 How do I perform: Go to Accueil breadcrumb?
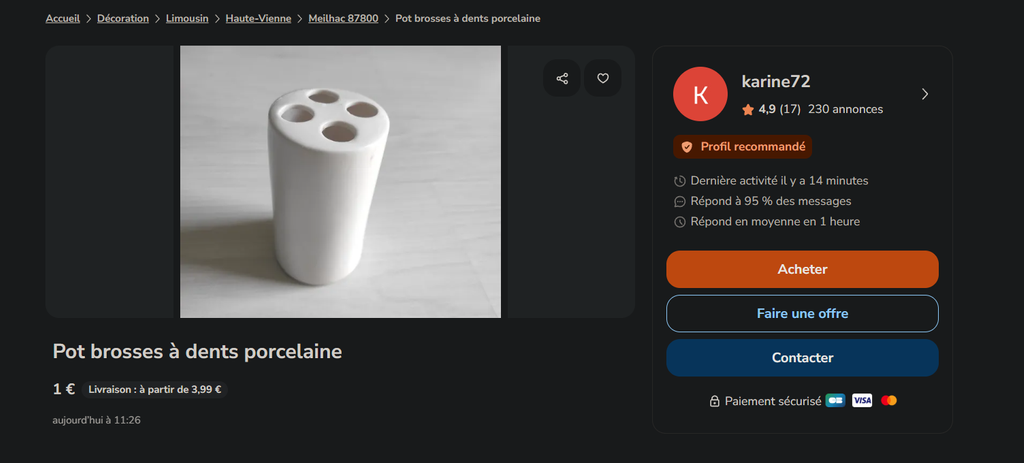[63, 19]
